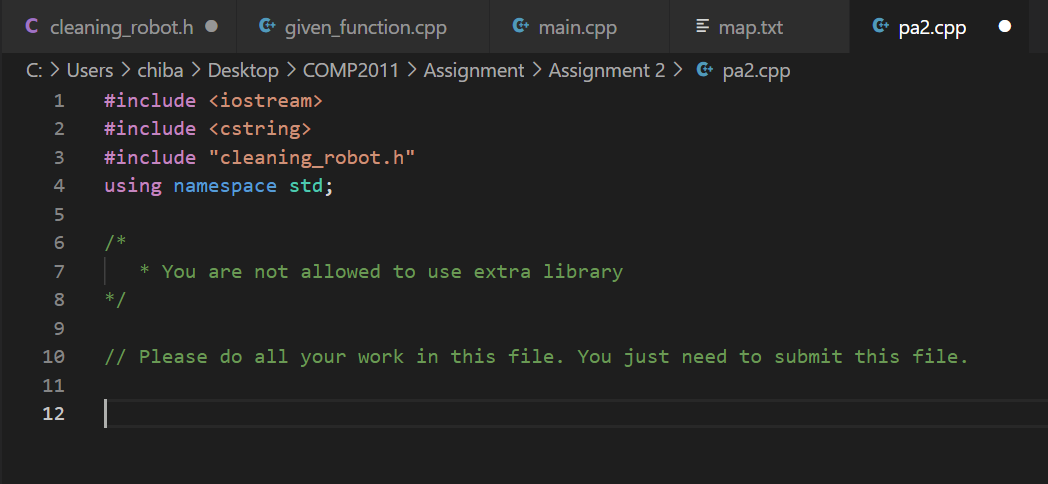
Task: Click the C: breadcrumb segment
Action: [34, 70]
